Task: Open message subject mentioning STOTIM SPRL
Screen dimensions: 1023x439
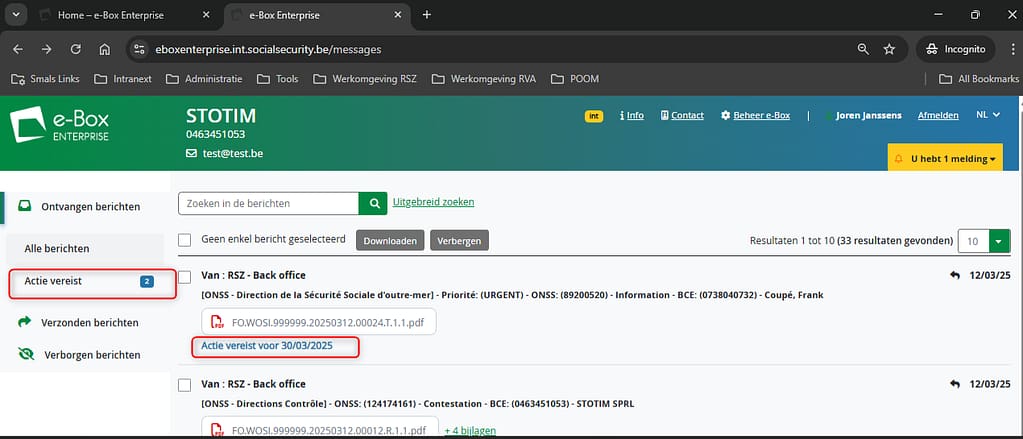Action: (x=418, y=404)
